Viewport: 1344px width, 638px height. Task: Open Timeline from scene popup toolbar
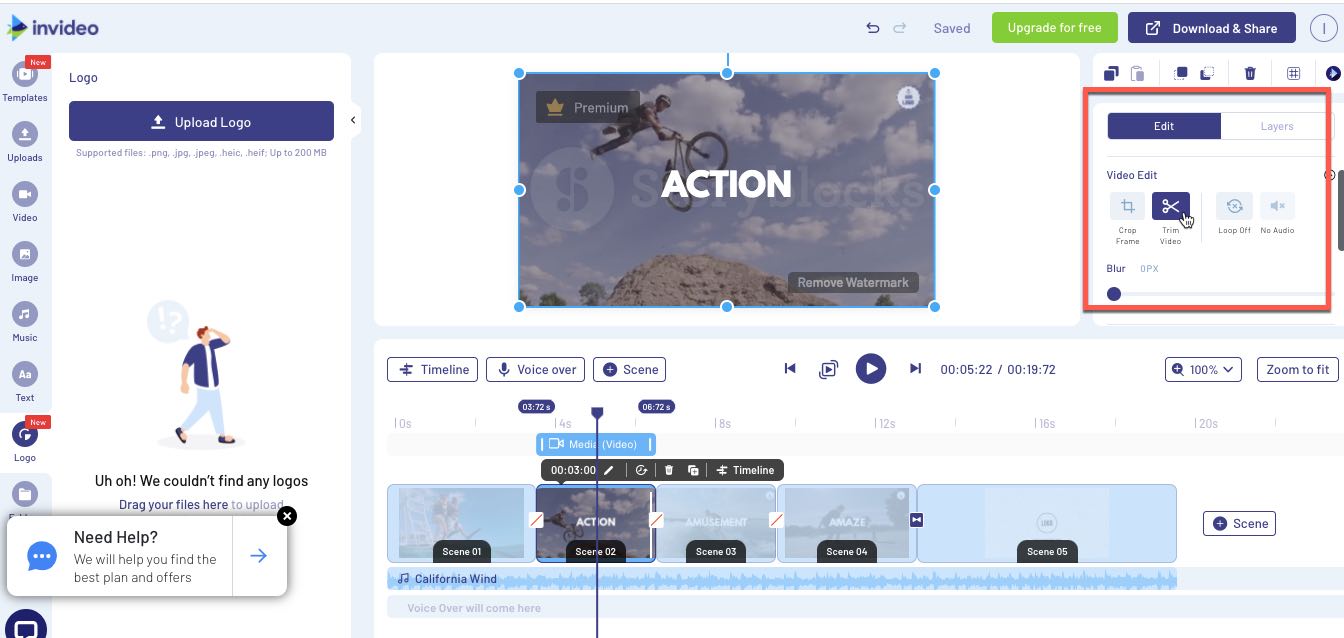(745, 470)
